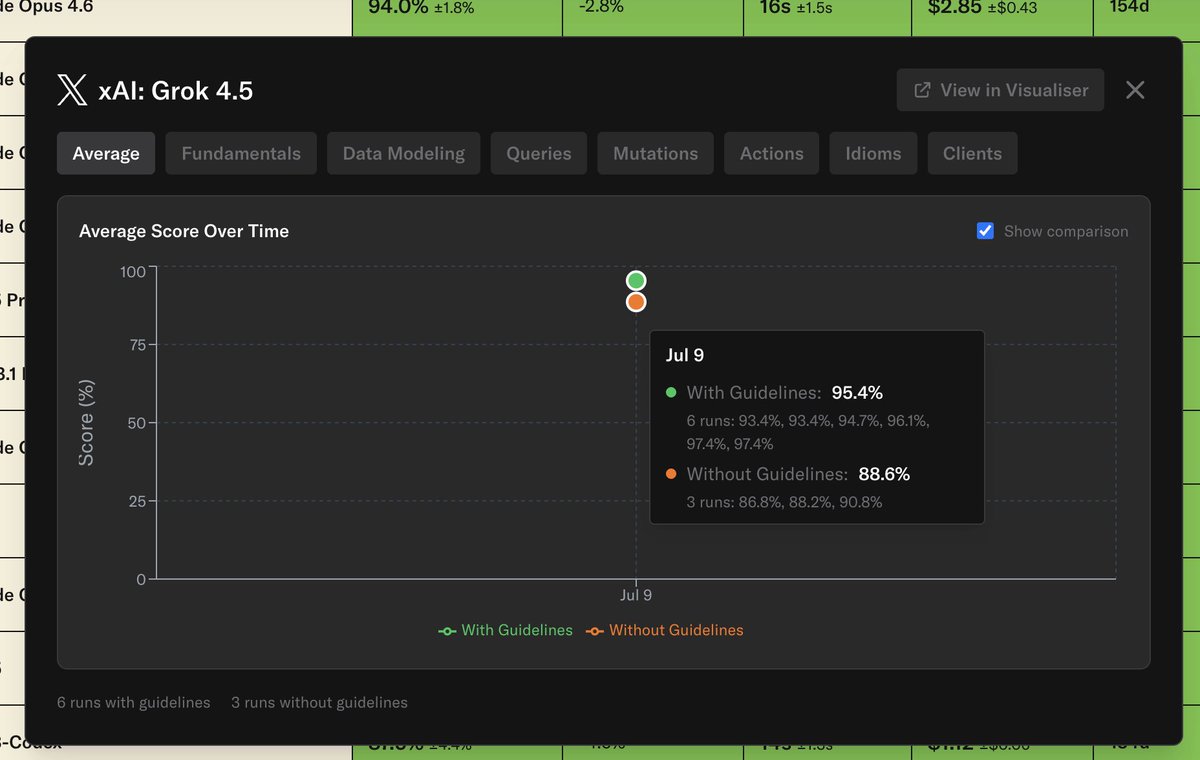Open the Clients tab
Image resolution: width=1200 pixels, height=760 pixels.
tap(972, 153)
